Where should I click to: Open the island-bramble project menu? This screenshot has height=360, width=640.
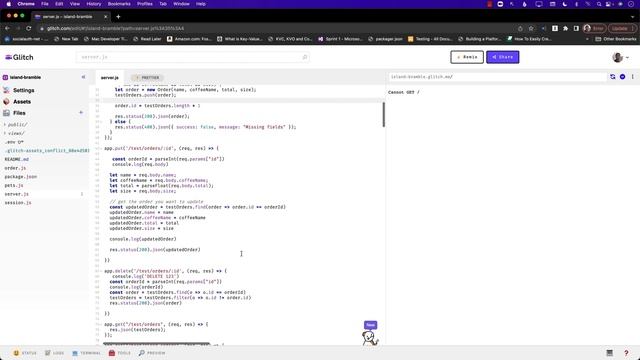[22, 77]
